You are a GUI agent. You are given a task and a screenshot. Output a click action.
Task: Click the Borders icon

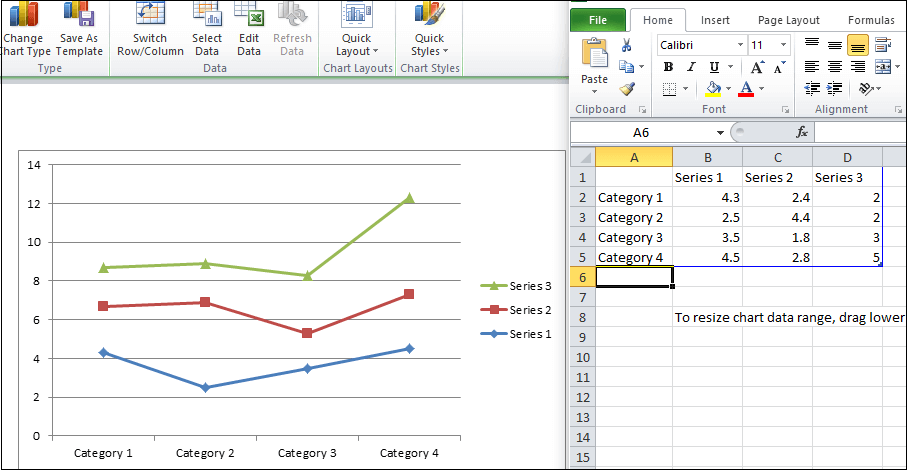(x=669, y=89)
